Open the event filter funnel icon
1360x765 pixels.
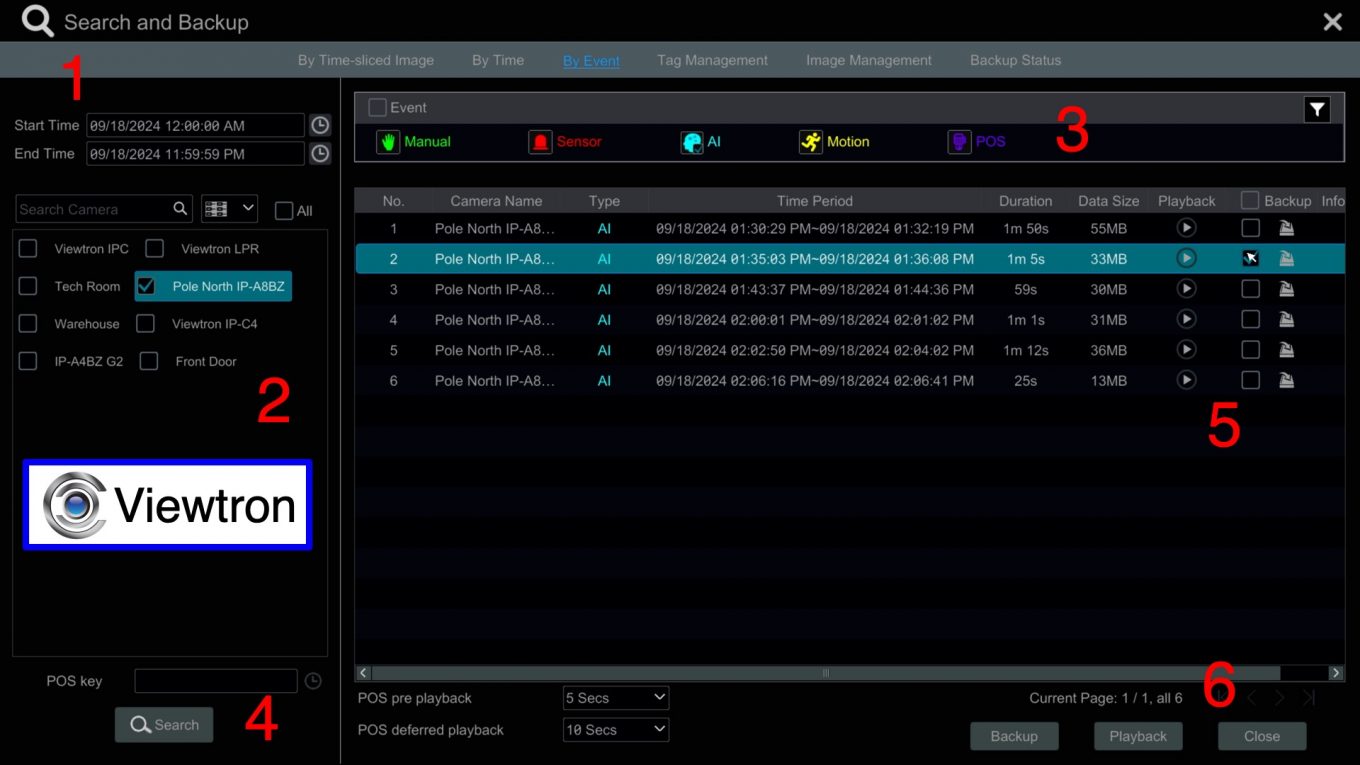pos(1317,108)
